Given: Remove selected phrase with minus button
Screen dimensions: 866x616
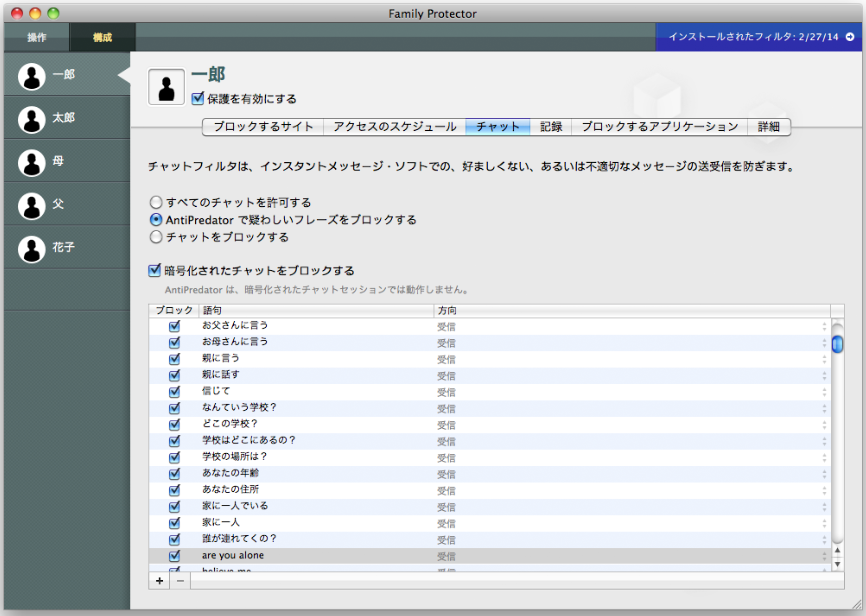Looking at the screenshot, I should 180,581.
